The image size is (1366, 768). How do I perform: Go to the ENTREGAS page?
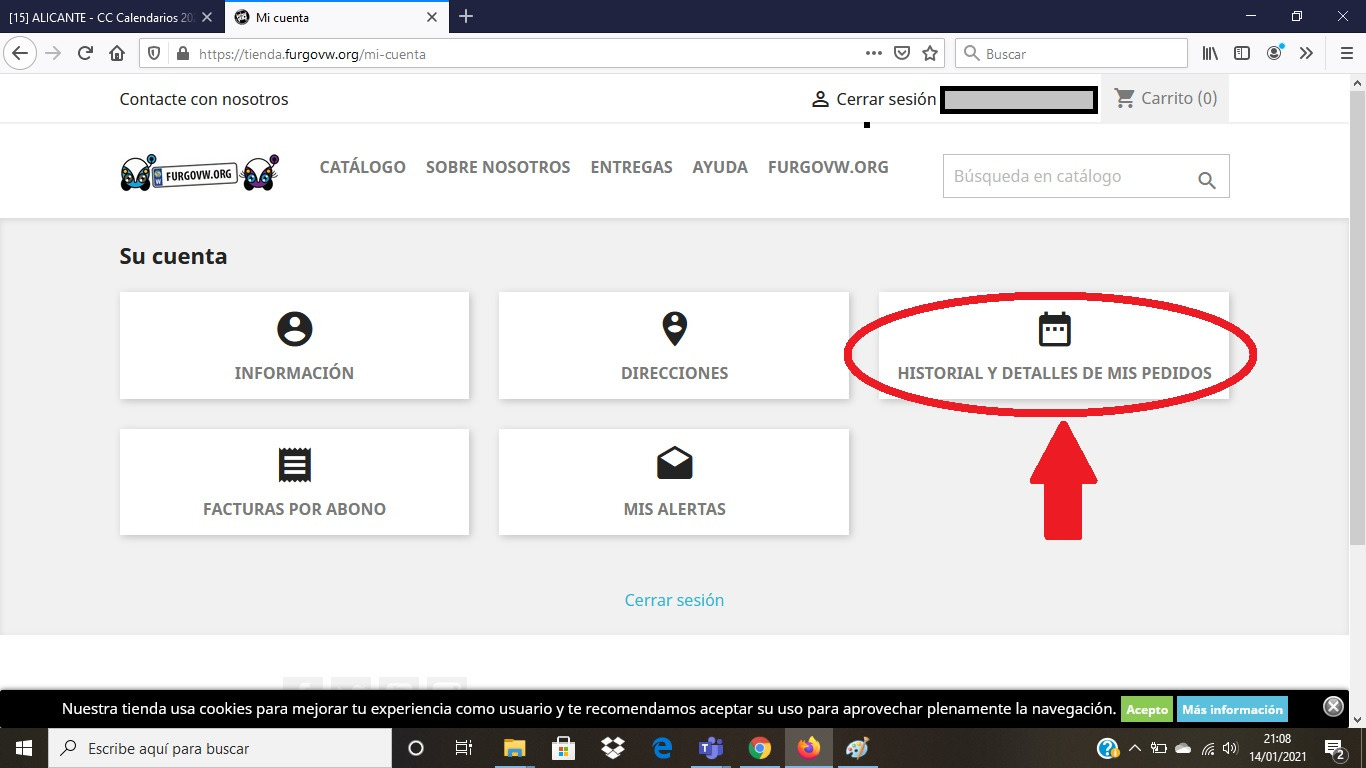[x=631, y=167]
